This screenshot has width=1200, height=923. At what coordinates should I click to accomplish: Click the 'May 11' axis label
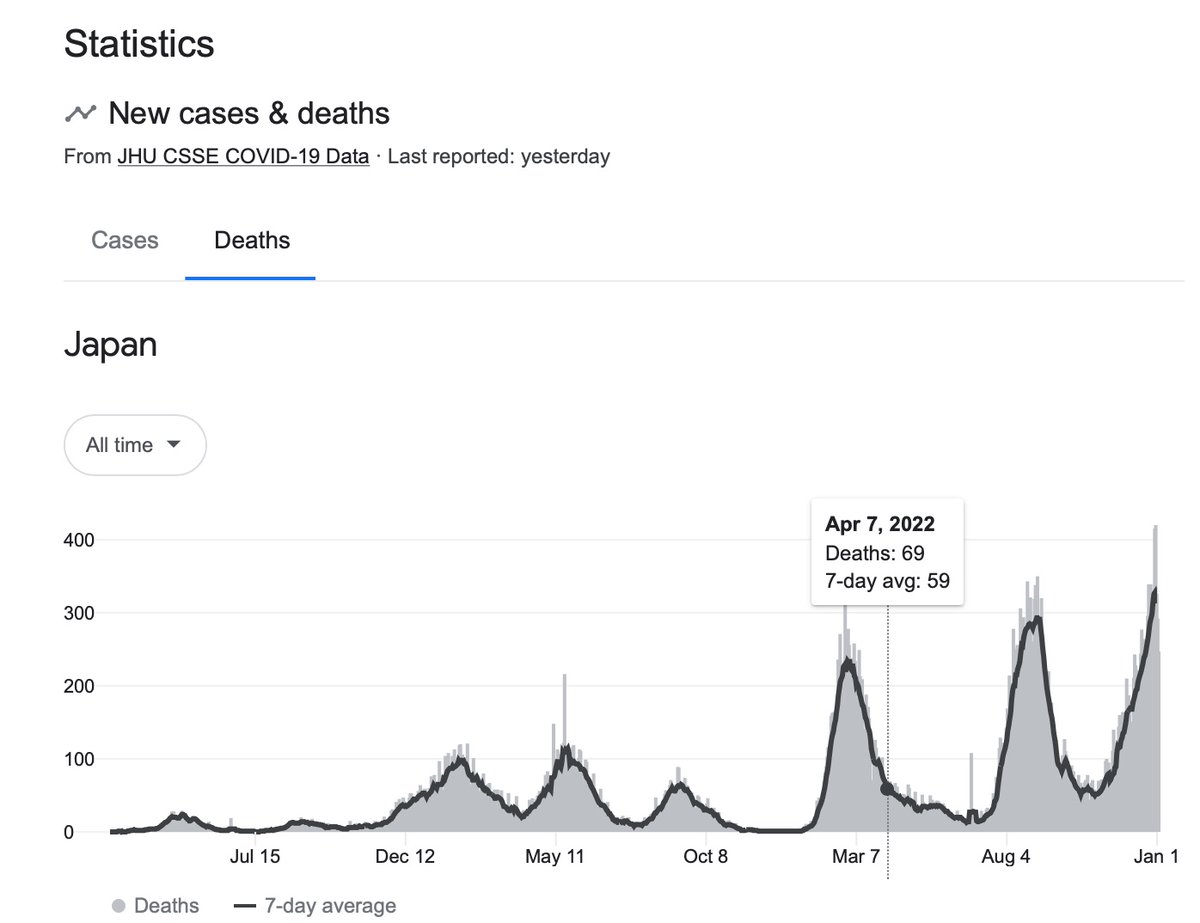click(x=554, y=857)
